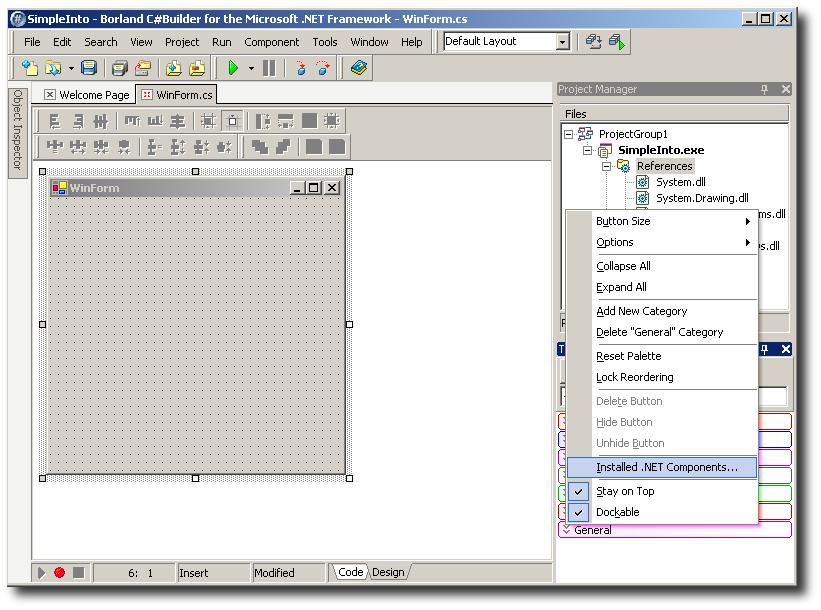Switch to the Welcome Page tab
Viewport: 821px width, 610px height.
tap(87, 95)
